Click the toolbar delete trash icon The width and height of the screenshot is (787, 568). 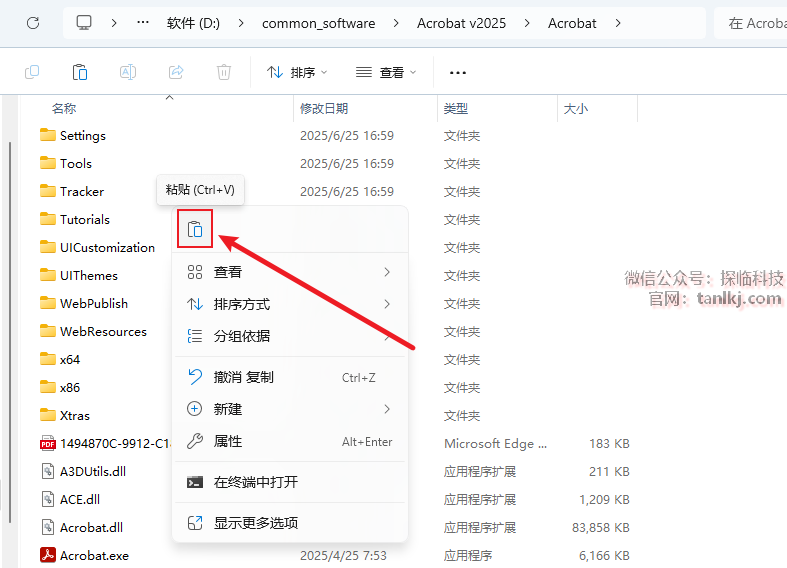[224, 72]
